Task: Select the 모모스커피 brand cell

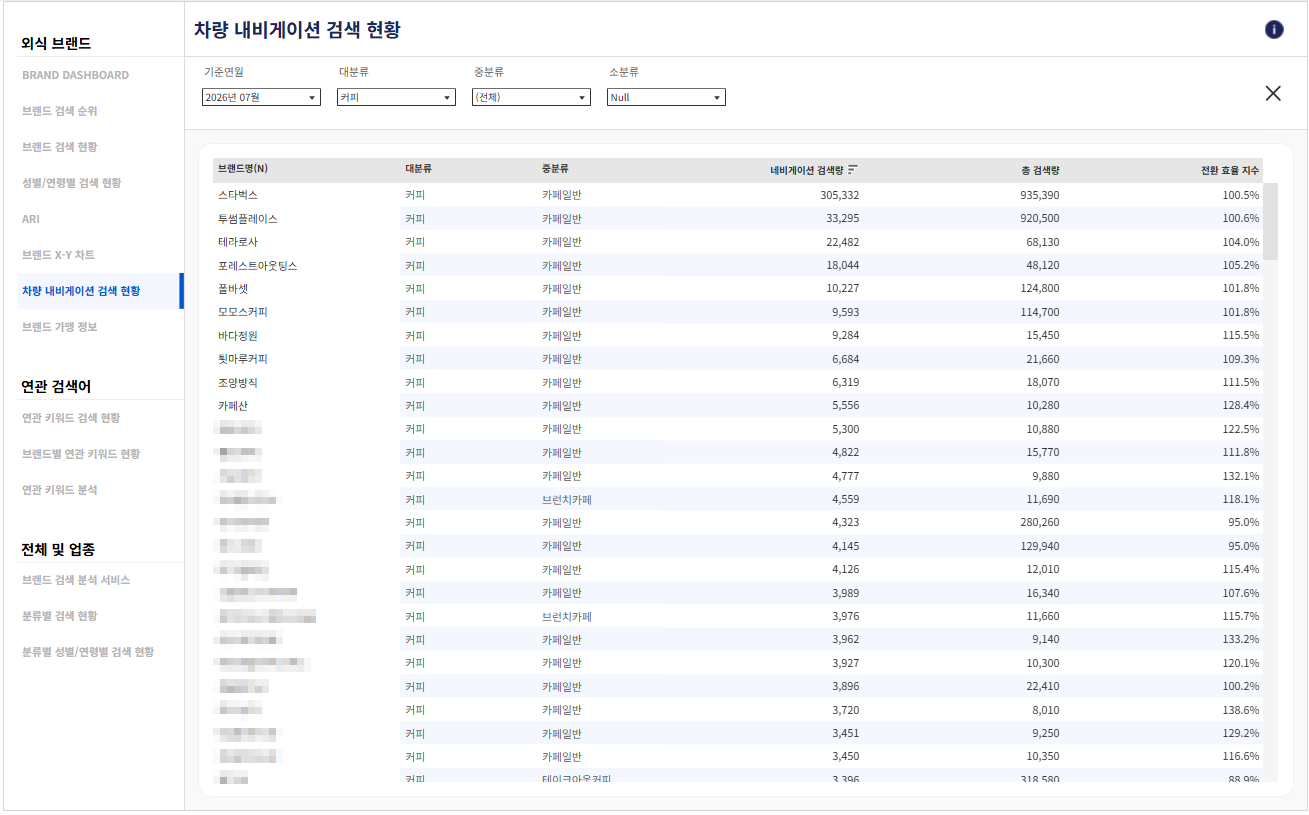Action: (x=242, y=312)
